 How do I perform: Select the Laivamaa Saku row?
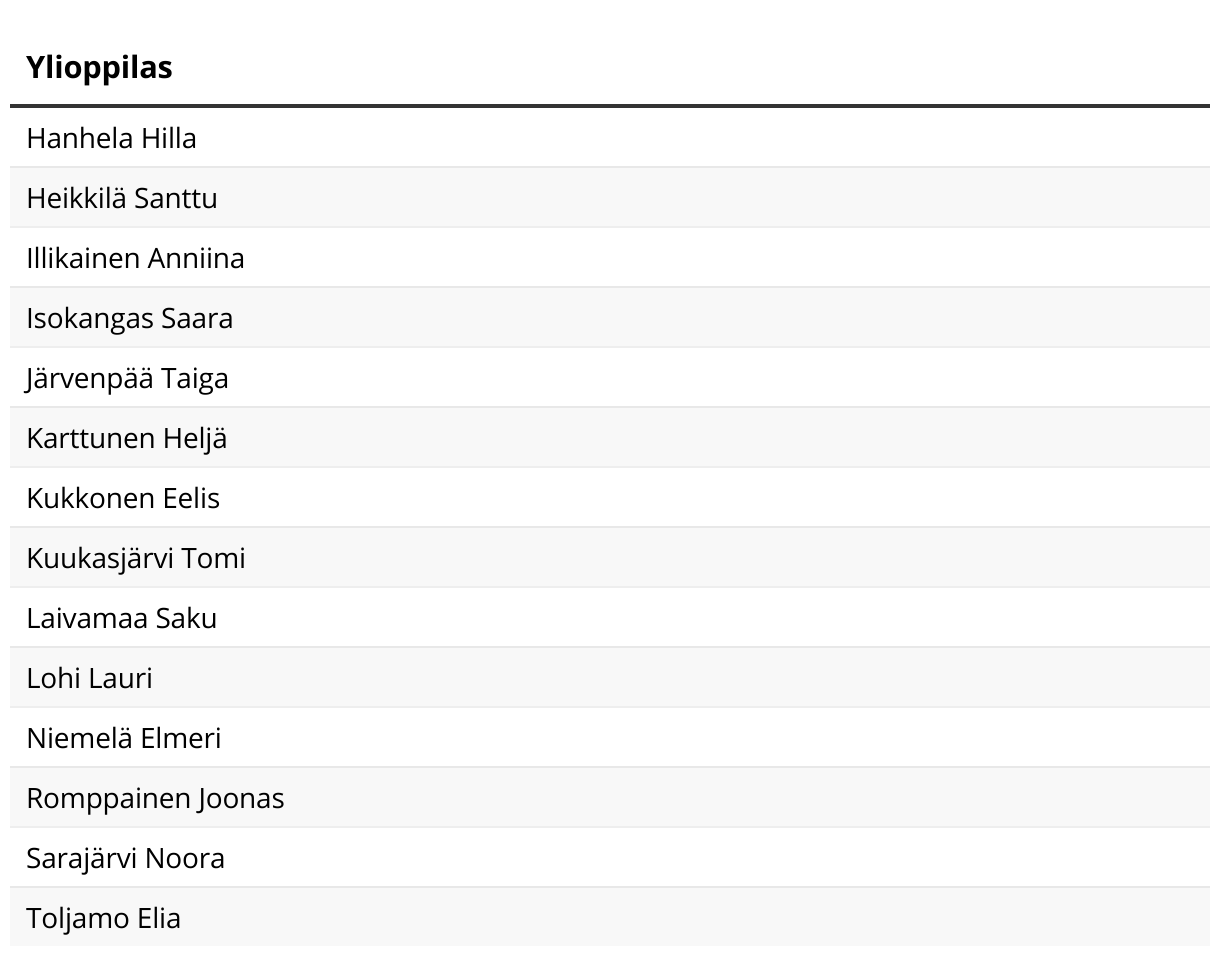click(x=121, y=618)
